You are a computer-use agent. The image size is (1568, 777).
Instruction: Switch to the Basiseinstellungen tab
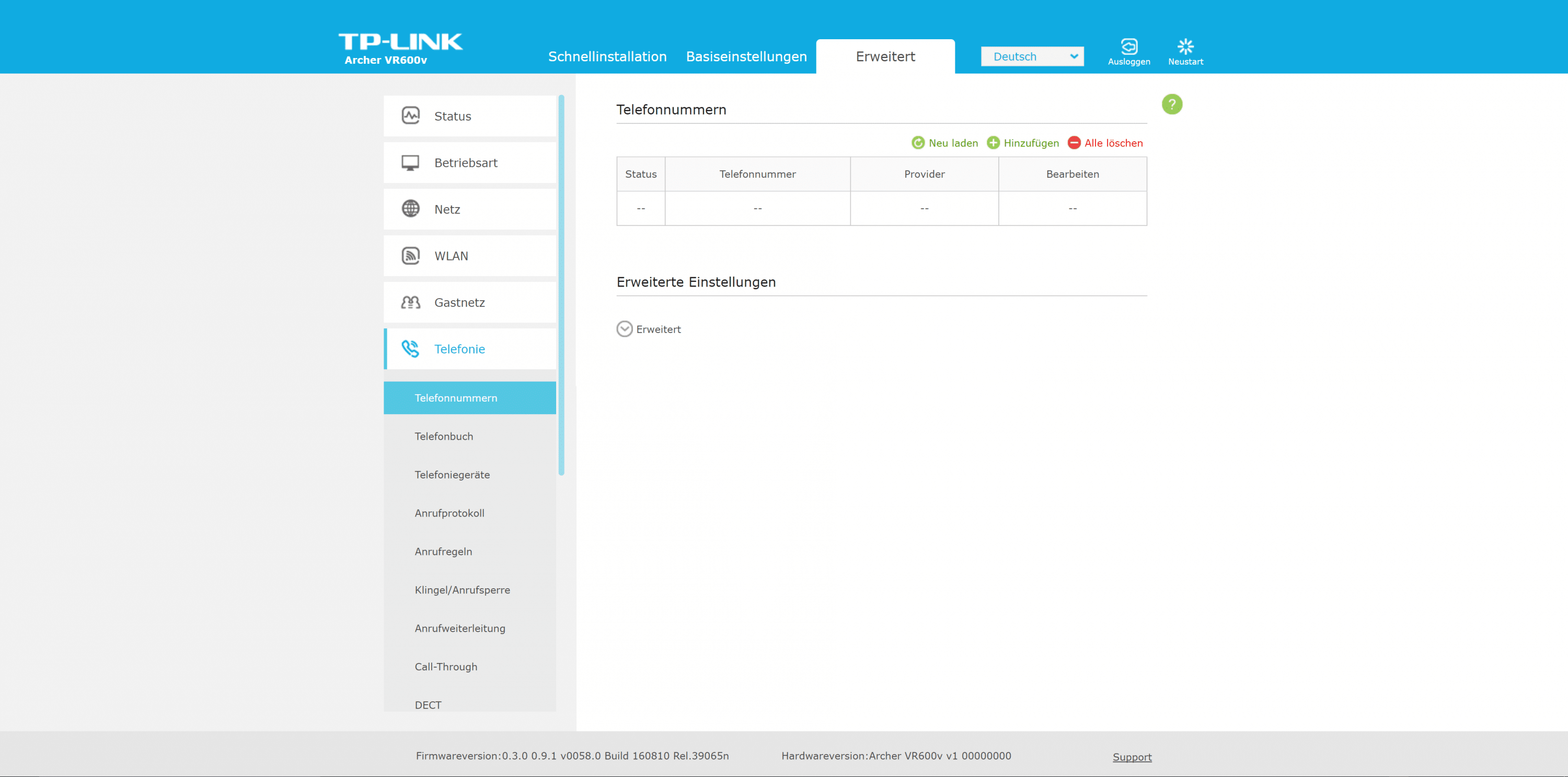(746, 56)
